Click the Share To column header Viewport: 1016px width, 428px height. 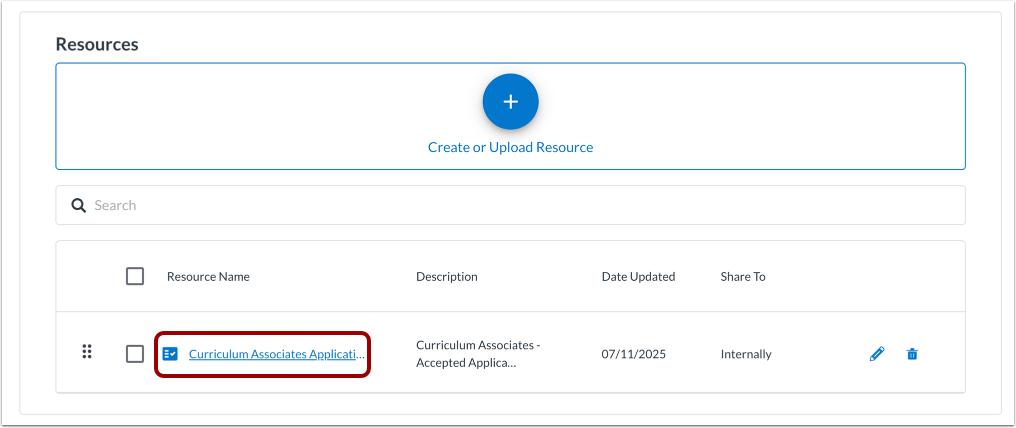click(743, 276)
